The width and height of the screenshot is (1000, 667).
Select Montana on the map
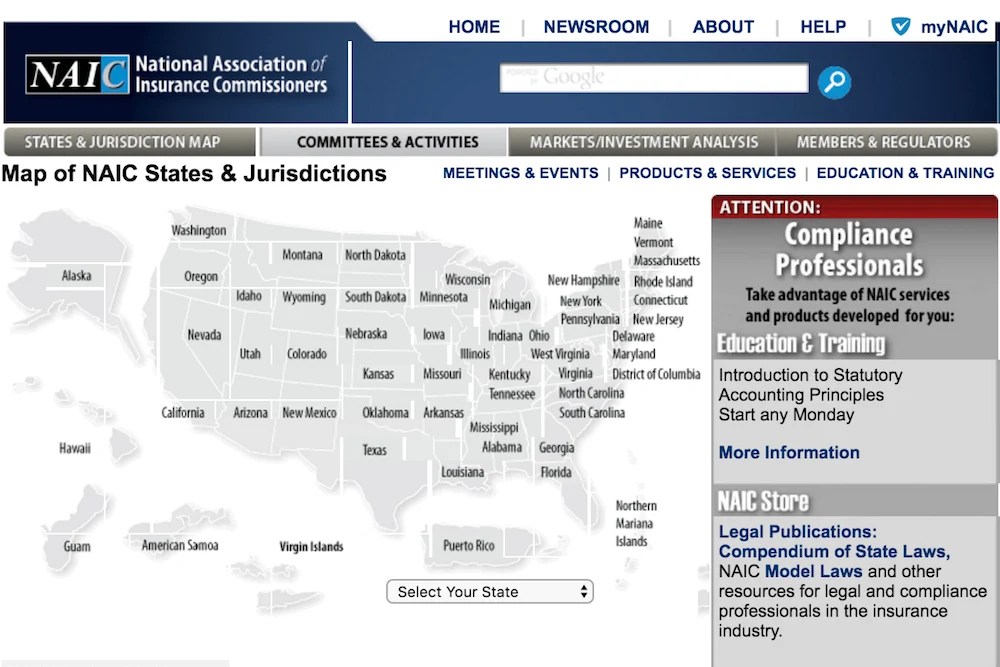[302, 254]
